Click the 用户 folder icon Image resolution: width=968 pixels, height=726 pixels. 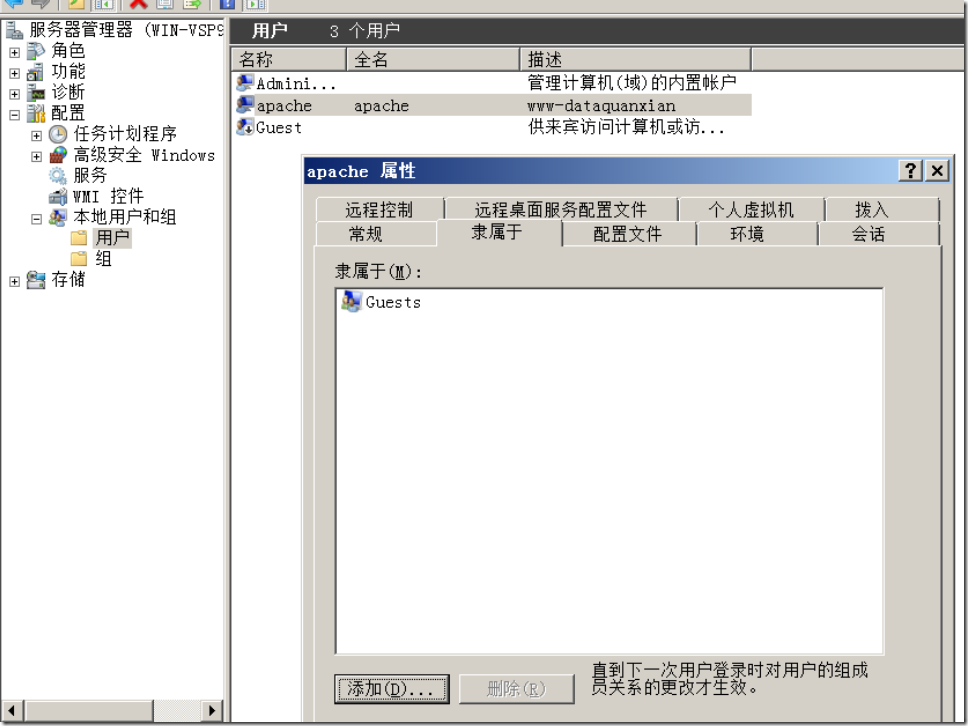79,238
